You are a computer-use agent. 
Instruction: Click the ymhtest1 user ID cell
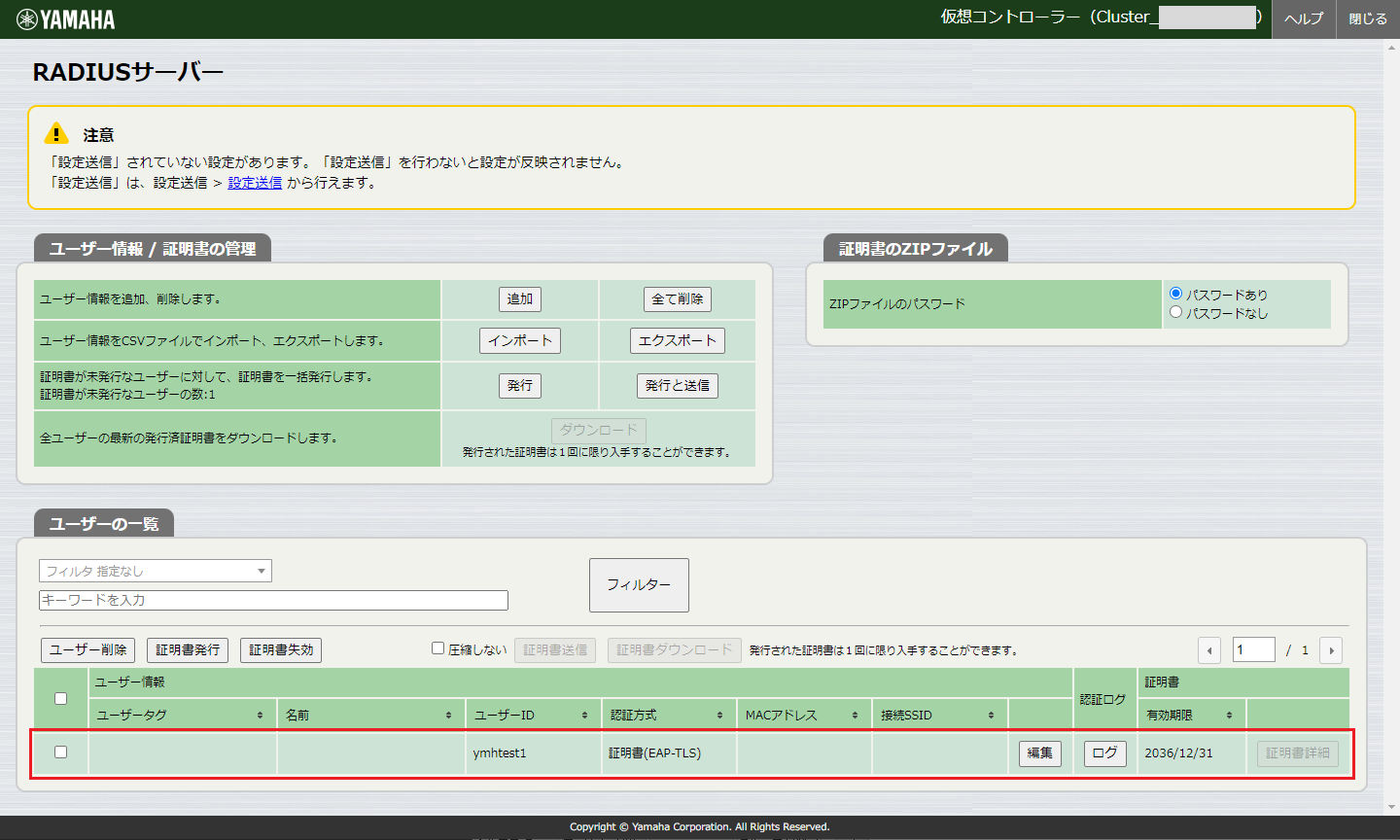click(x=534, y=753)
